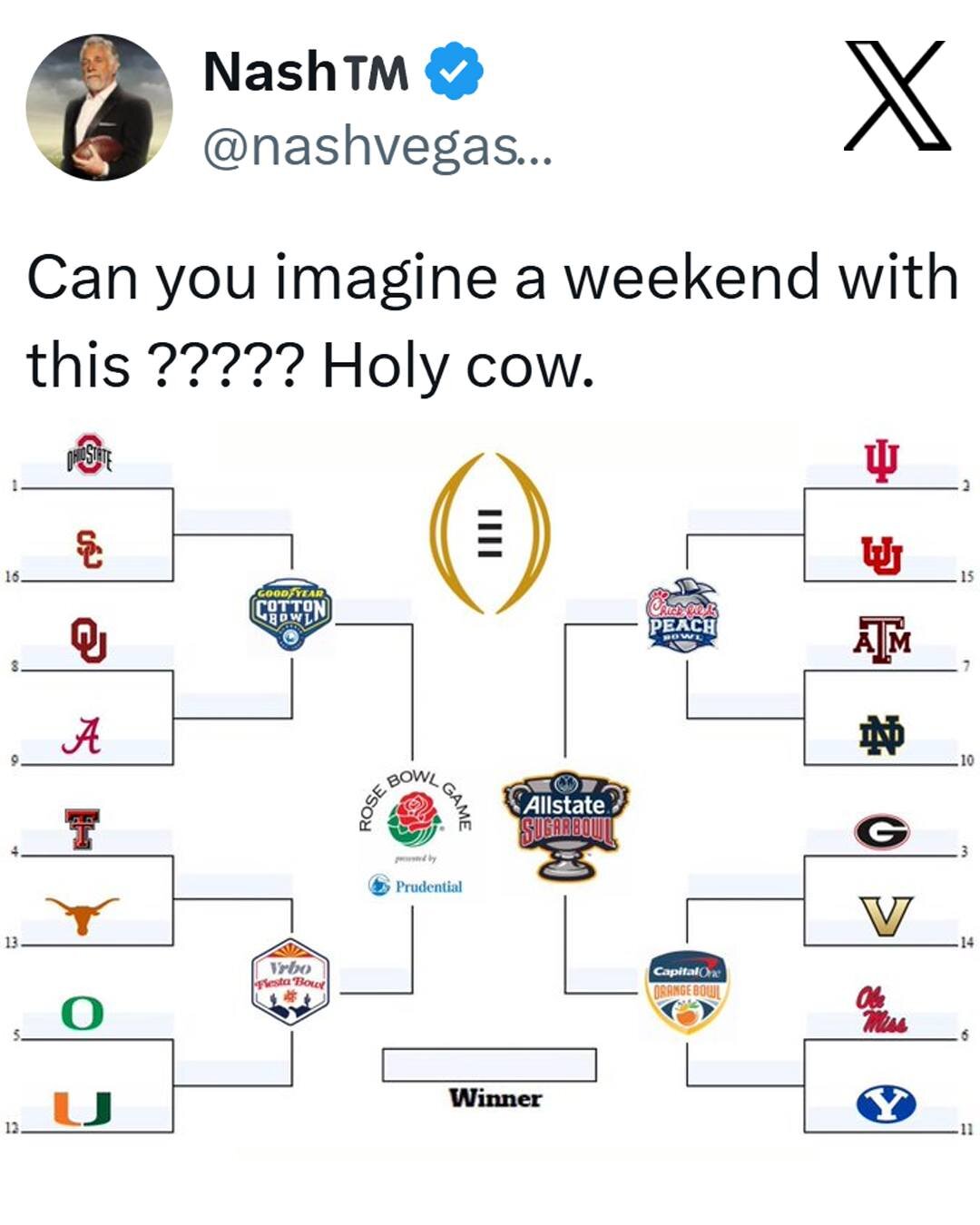Select the Alabama script A logo
This screenshot has width=980, height=1225.
82,736
